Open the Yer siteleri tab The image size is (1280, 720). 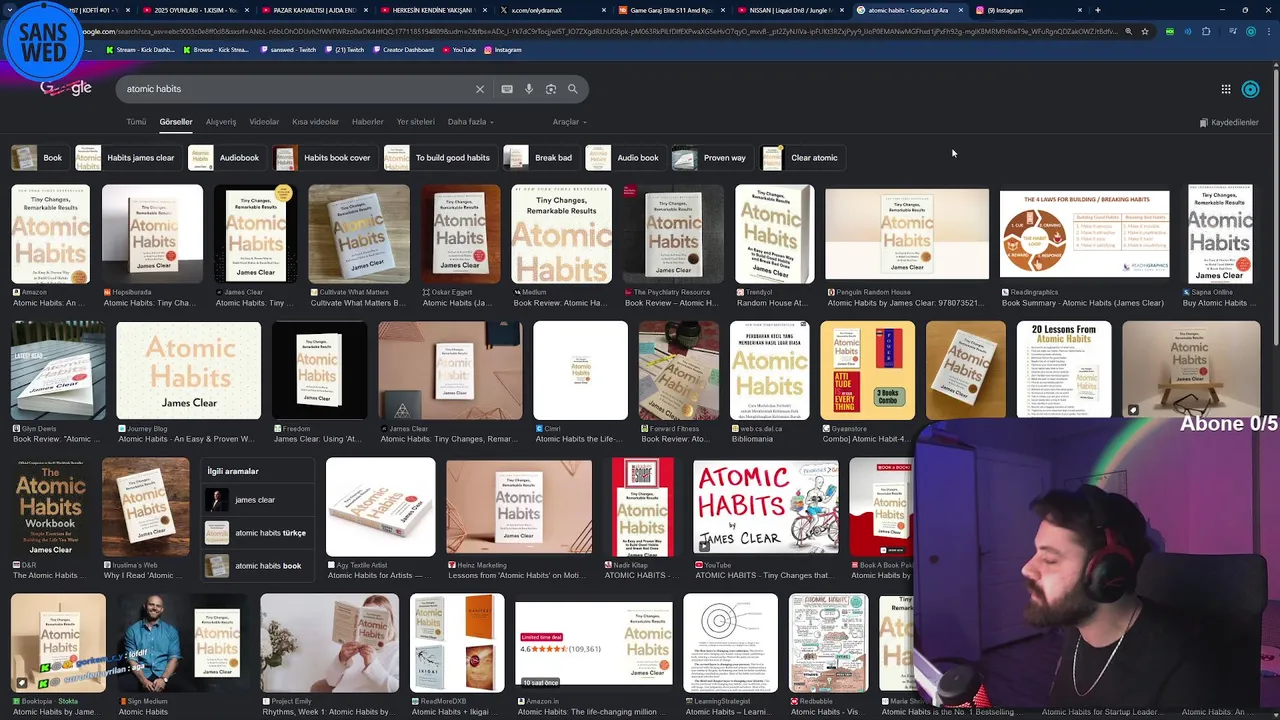pyautogui.click(x=415, y=122)
